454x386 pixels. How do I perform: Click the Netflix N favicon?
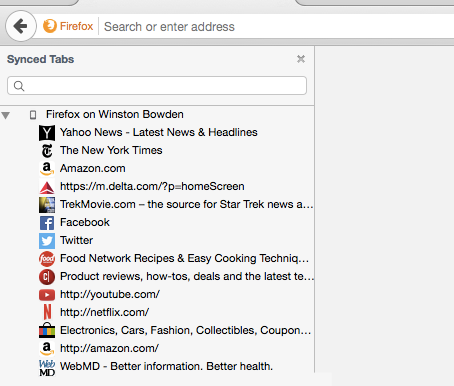tap(47, 313)
